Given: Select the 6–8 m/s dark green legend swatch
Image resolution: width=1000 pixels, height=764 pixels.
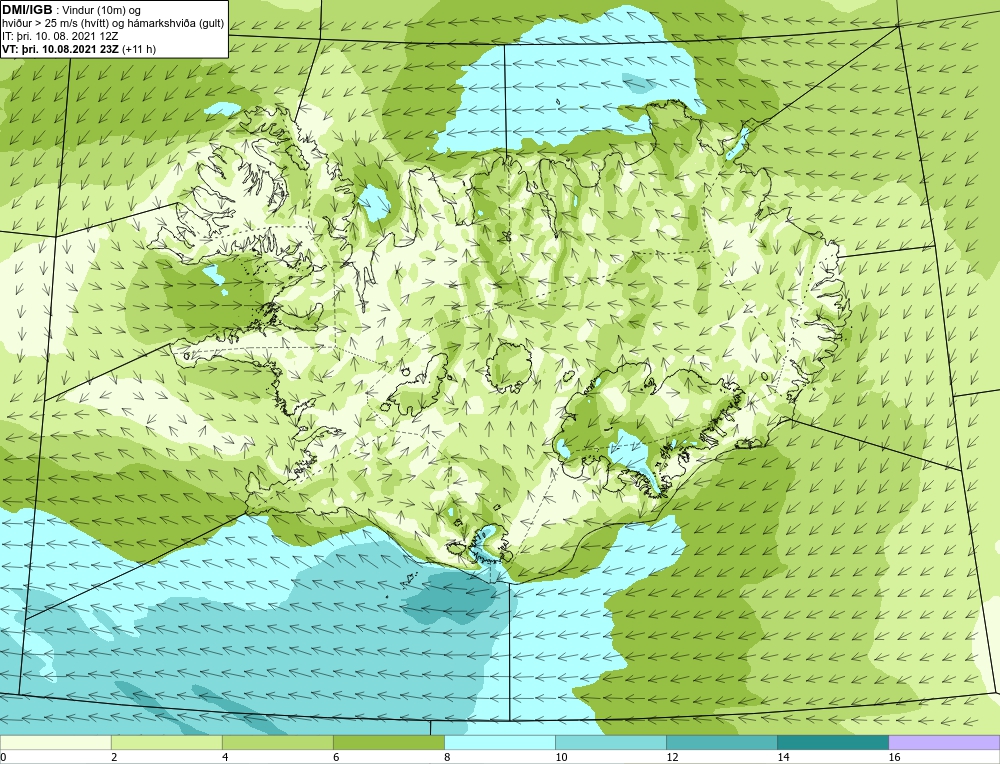Looking at the screenshot, I should (x=388, y=742).
